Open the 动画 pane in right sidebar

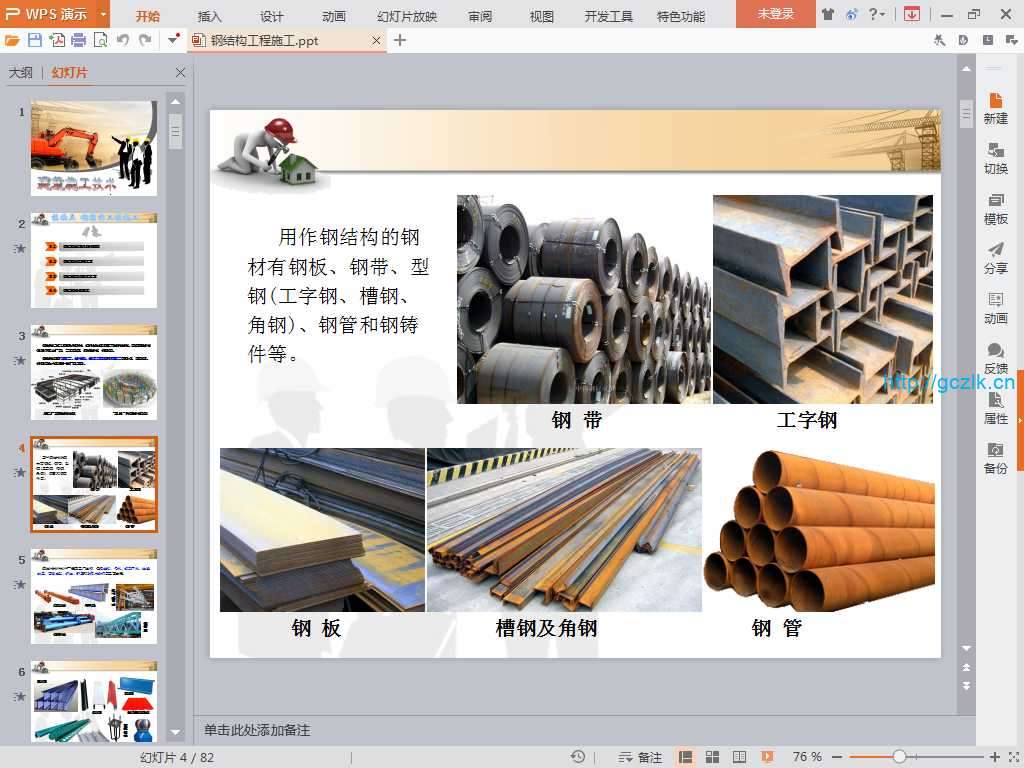pyautogui.click(x=995, y=308)
